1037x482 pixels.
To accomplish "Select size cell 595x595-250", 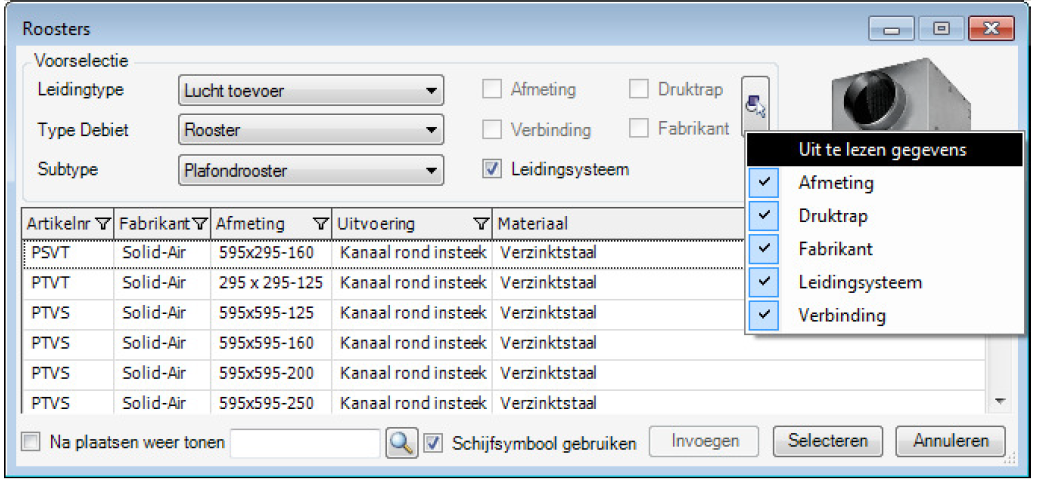I will [271, 402].
